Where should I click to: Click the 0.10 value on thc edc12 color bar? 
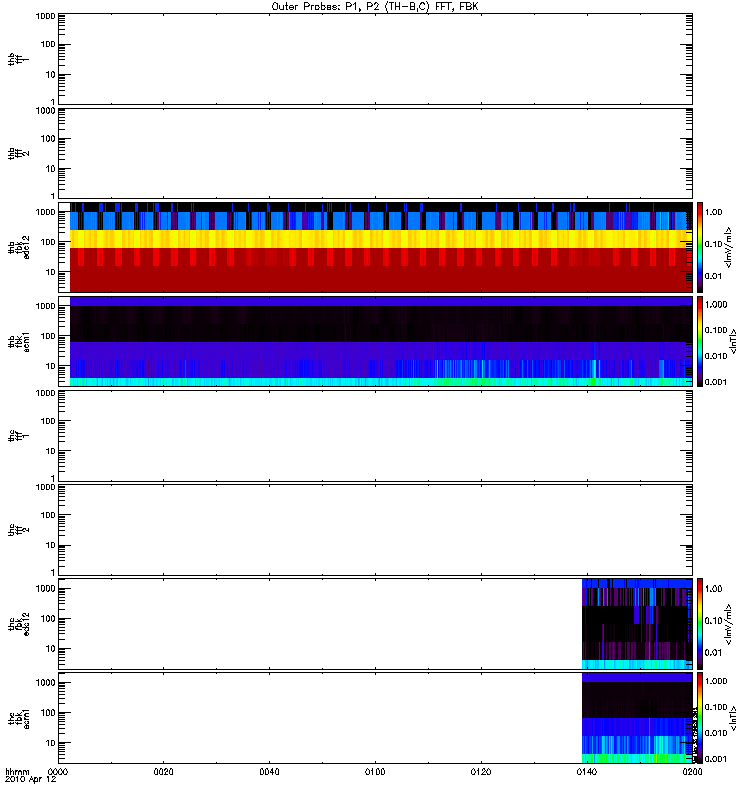pyautogui.click(x=713, y=621)
